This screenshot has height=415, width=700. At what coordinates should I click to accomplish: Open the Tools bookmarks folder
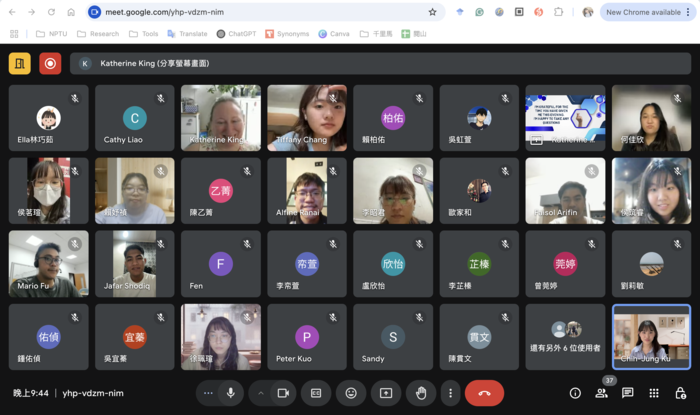(143, 33)
